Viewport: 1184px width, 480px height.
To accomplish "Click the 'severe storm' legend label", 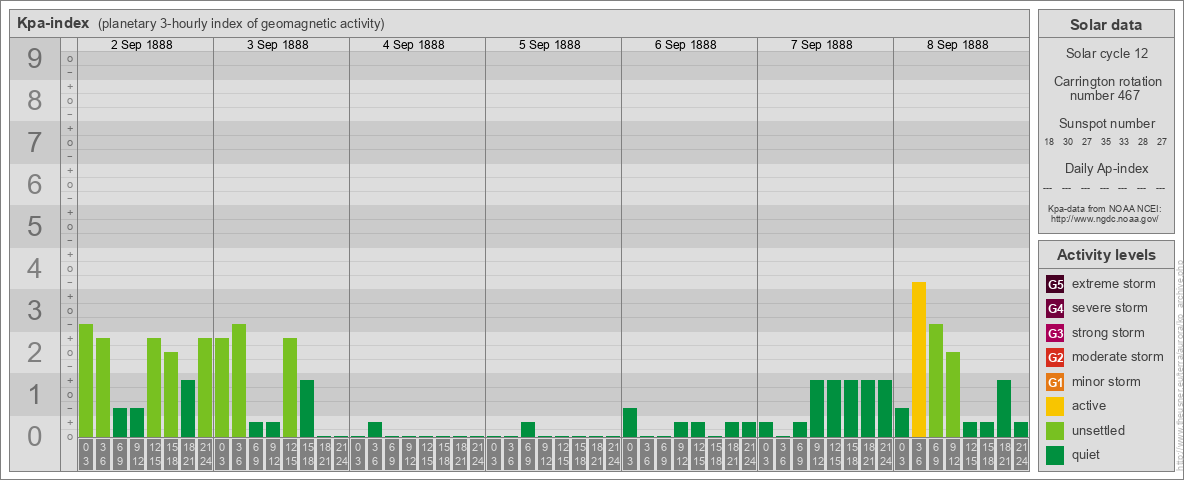I will point(1110,308).
